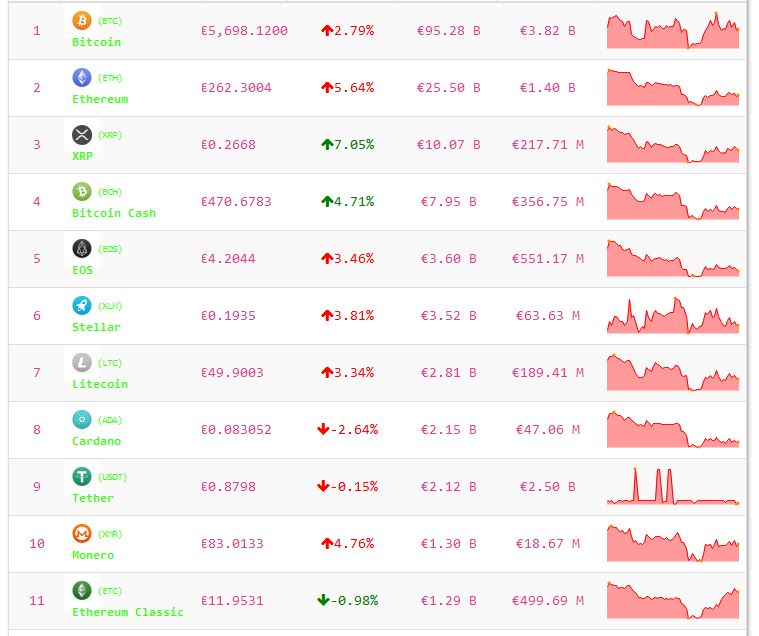The height and width of the screenshot is (636, 759).
Task: Click the Bitcoin coin icon
Action: 82,20
